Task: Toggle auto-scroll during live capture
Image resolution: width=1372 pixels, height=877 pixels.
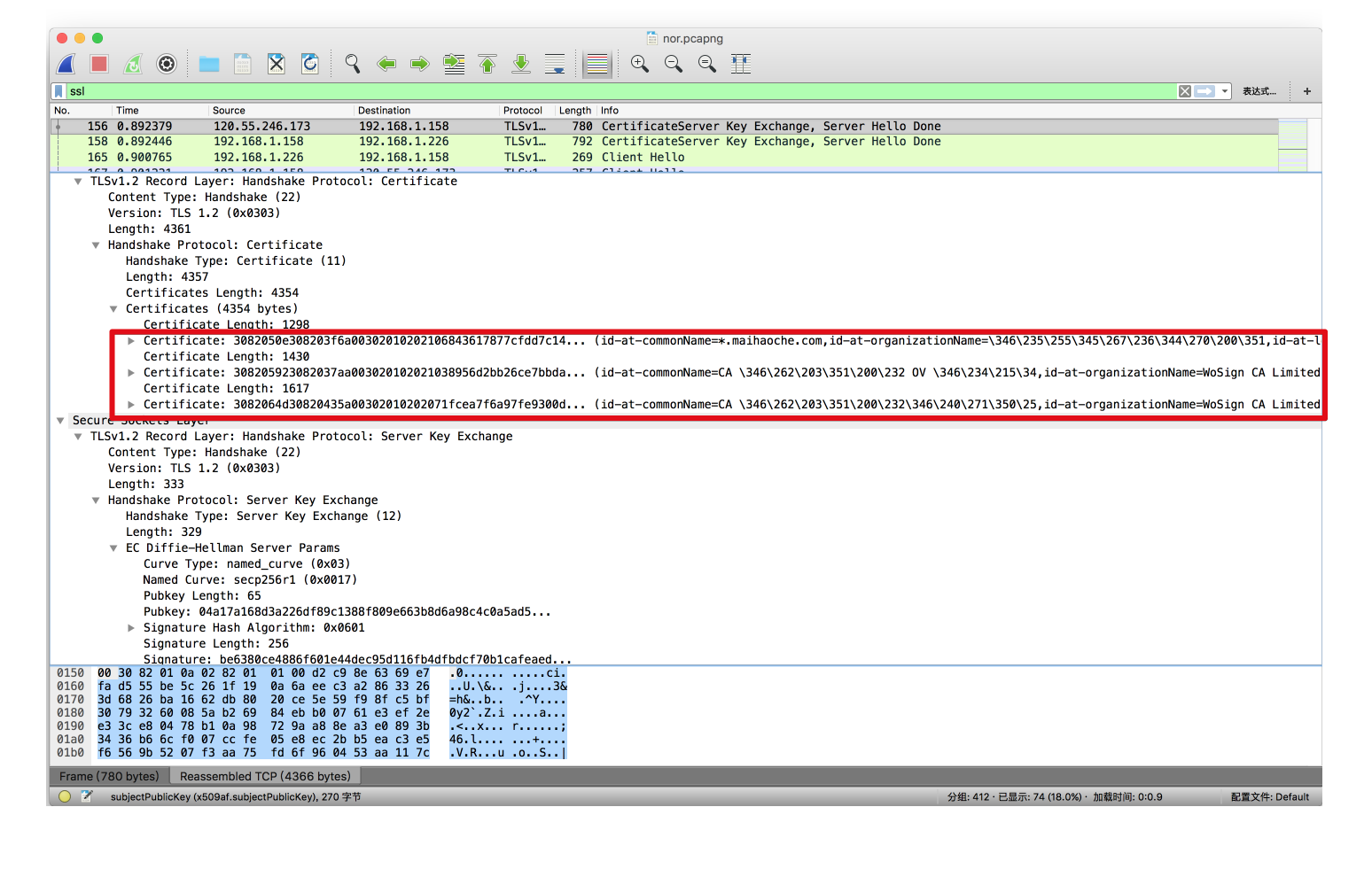Action: (x=555, y=64)
